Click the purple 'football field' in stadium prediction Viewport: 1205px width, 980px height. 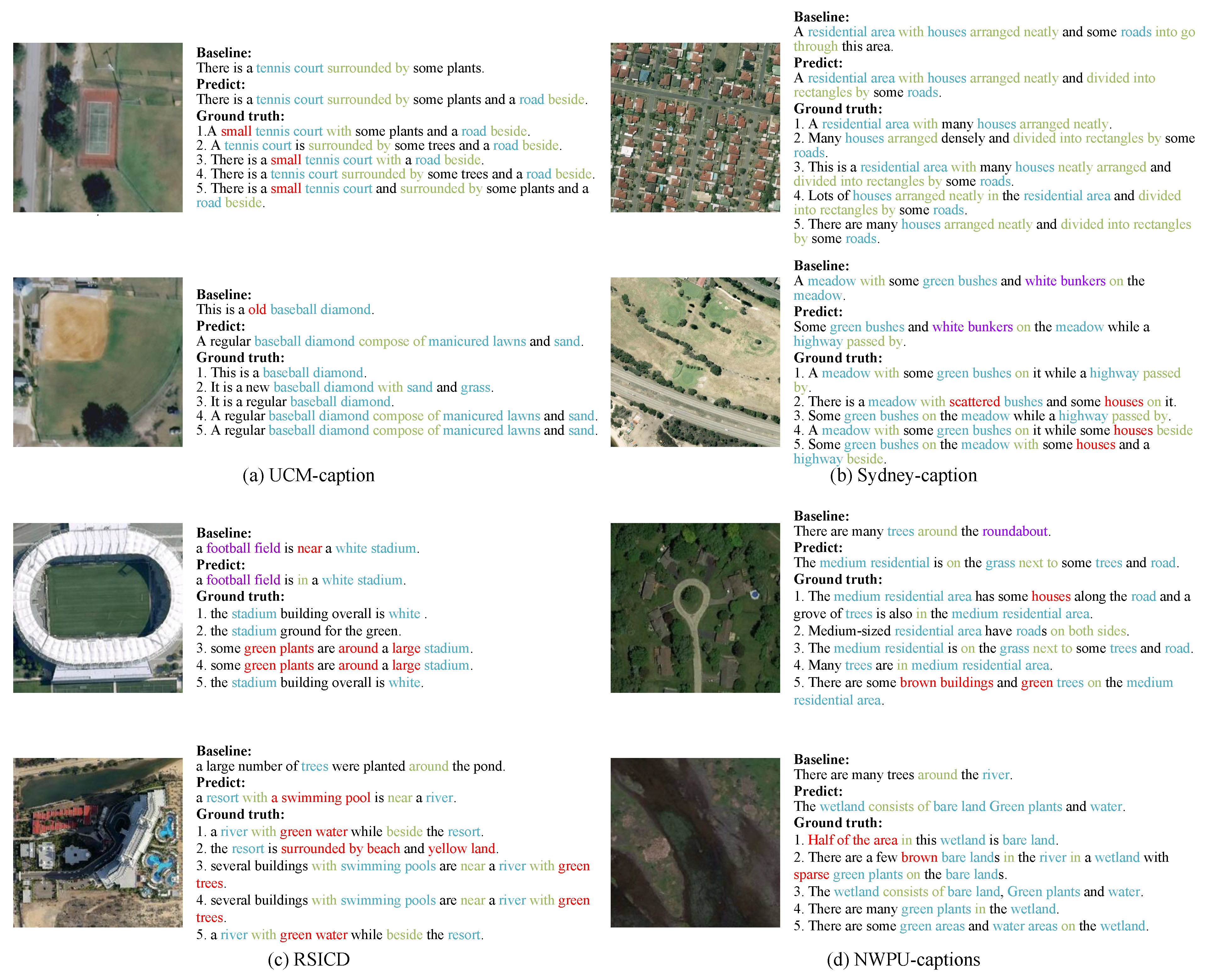click(243, 580)
